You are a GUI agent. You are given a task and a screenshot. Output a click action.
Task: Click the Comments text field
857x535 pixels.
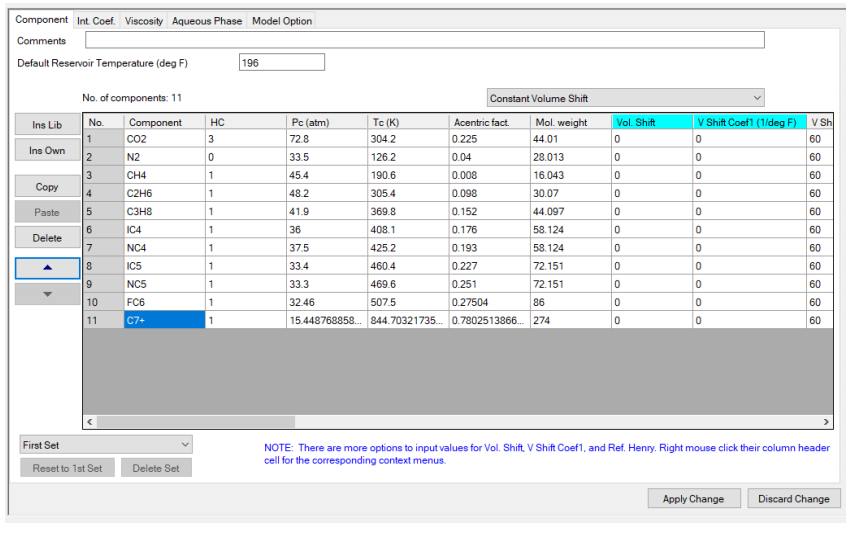point(424,41)
